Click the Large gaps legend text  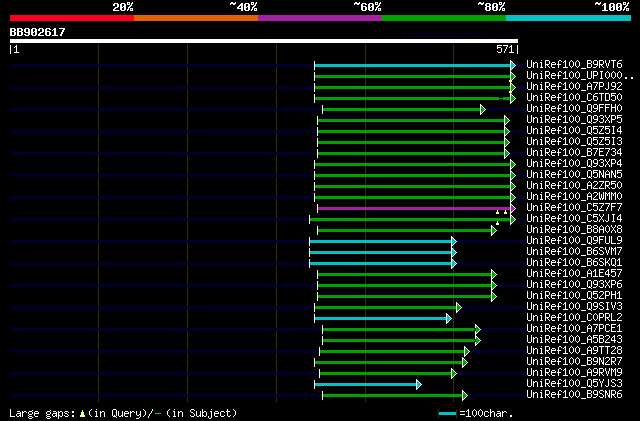[x=123, y=413]
